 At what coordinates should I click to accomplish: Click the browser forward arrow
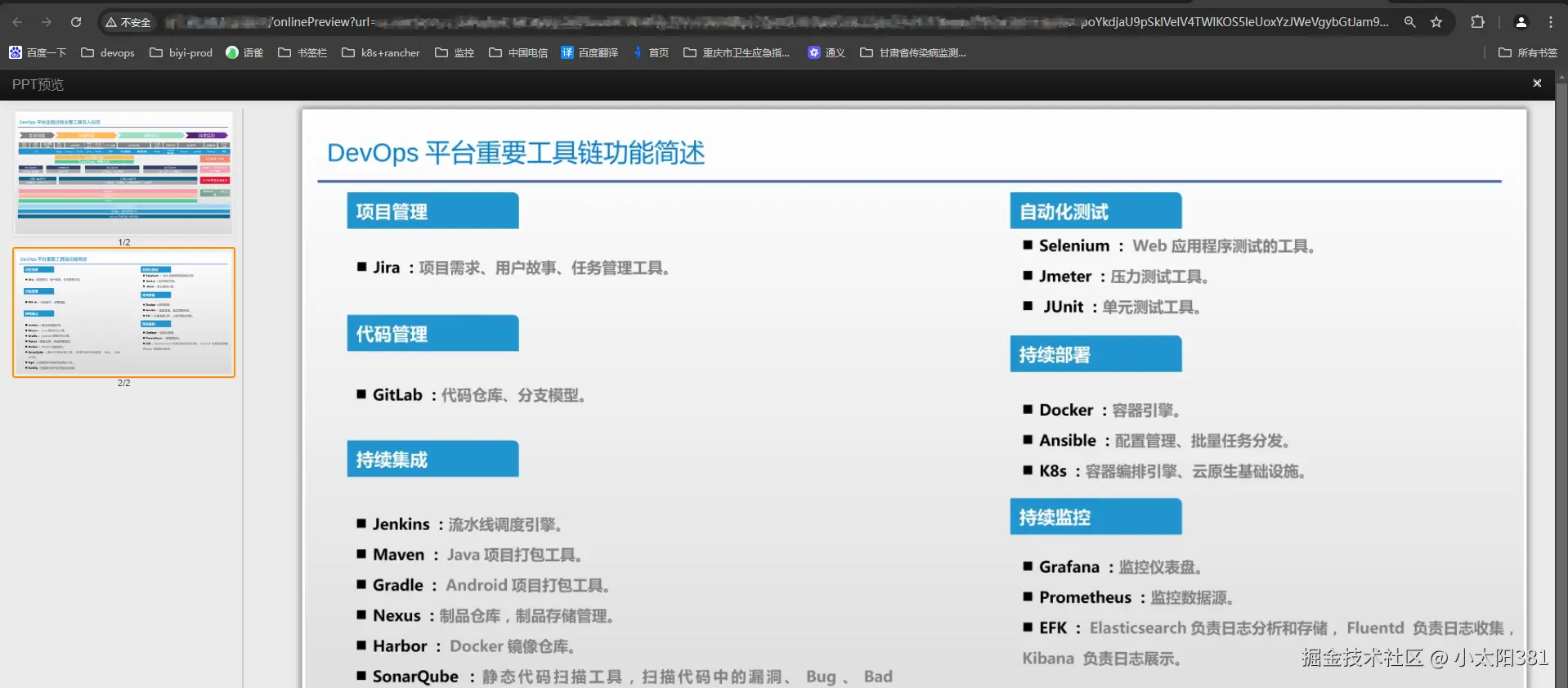[47, 22]
